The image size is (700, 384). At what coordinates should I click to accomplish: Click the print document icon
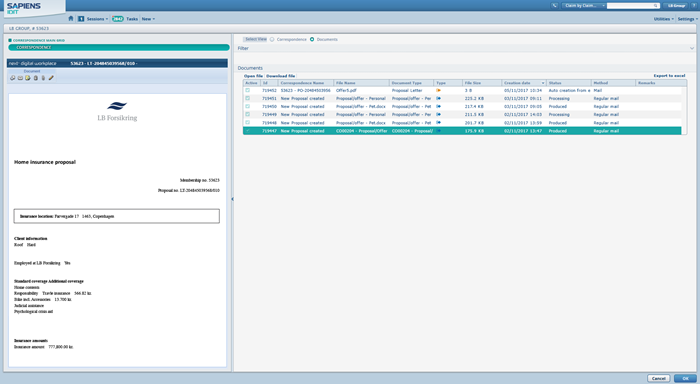click(x=12, y=78)
